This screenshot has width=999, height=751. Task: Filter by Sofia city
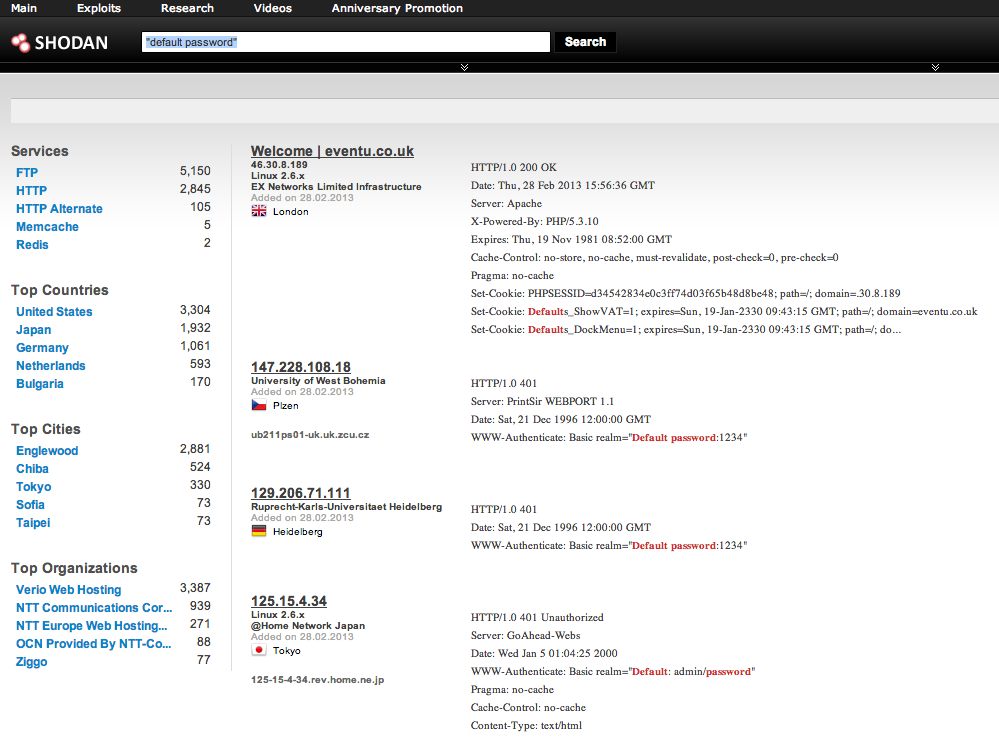[x=30, y=504]
